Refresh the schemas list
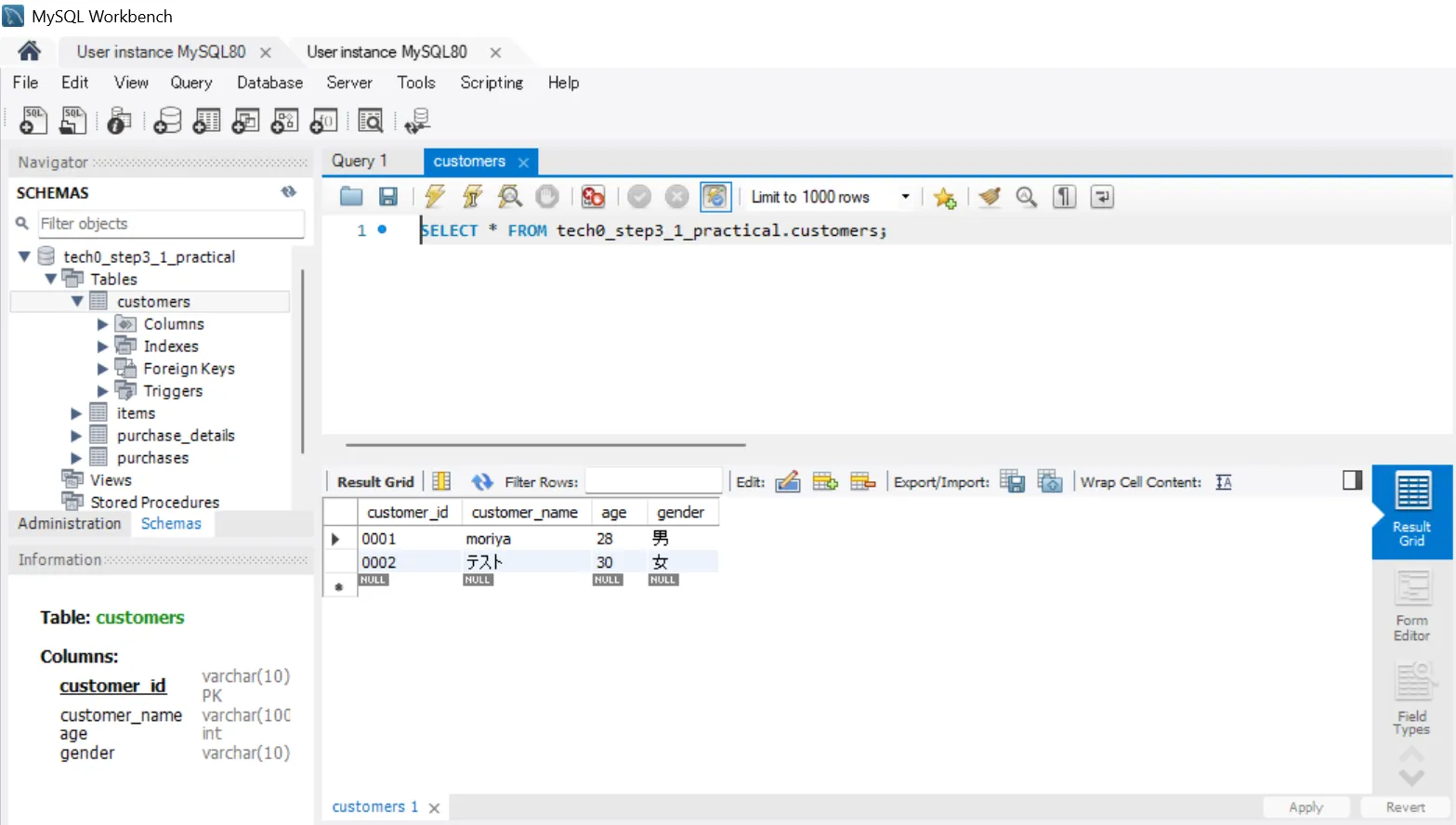Screen dimensions: 1456x825 [x=289, y=191]
